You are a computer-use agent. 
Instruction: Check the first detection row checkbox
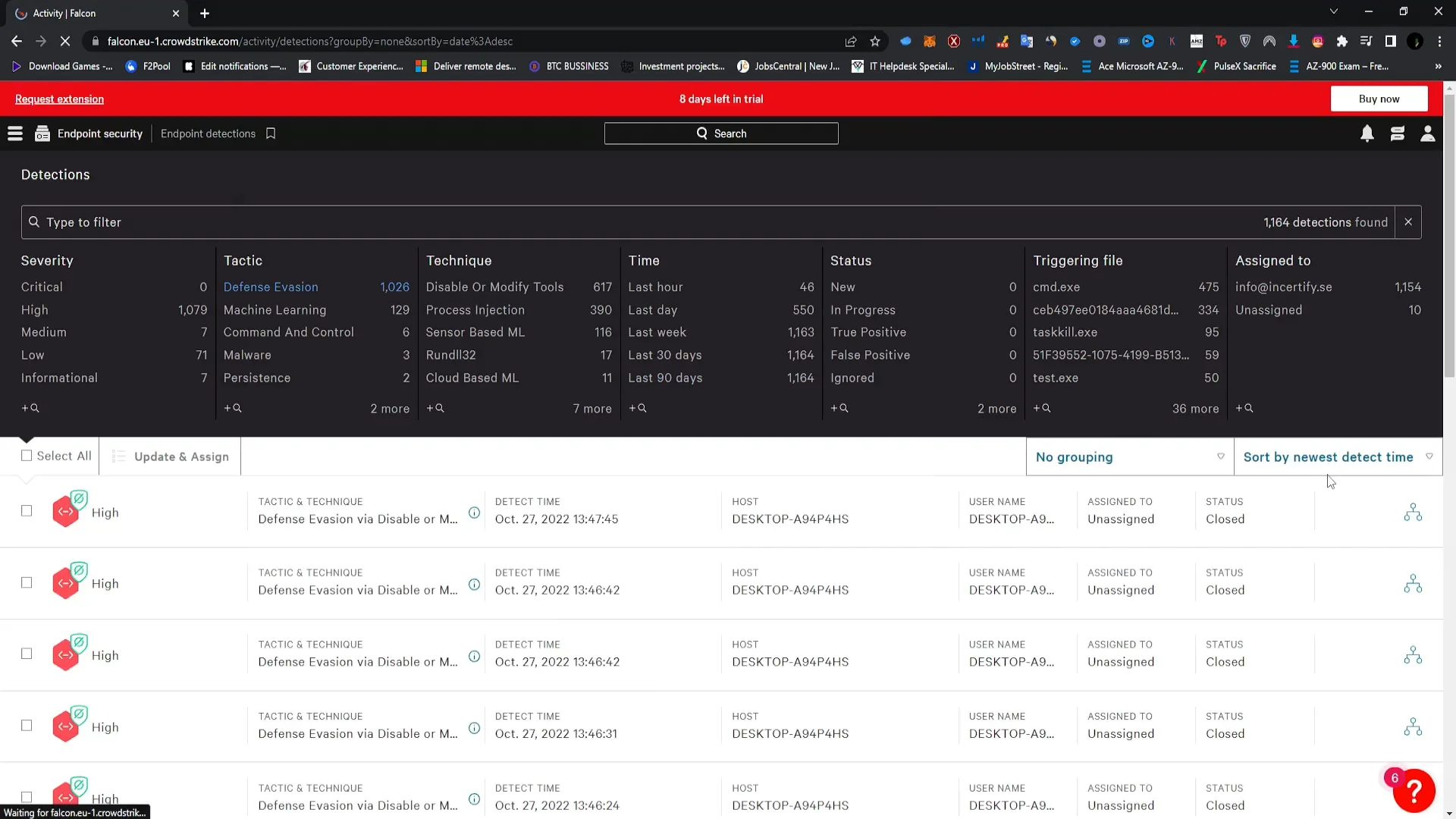(x=27, y=511)
